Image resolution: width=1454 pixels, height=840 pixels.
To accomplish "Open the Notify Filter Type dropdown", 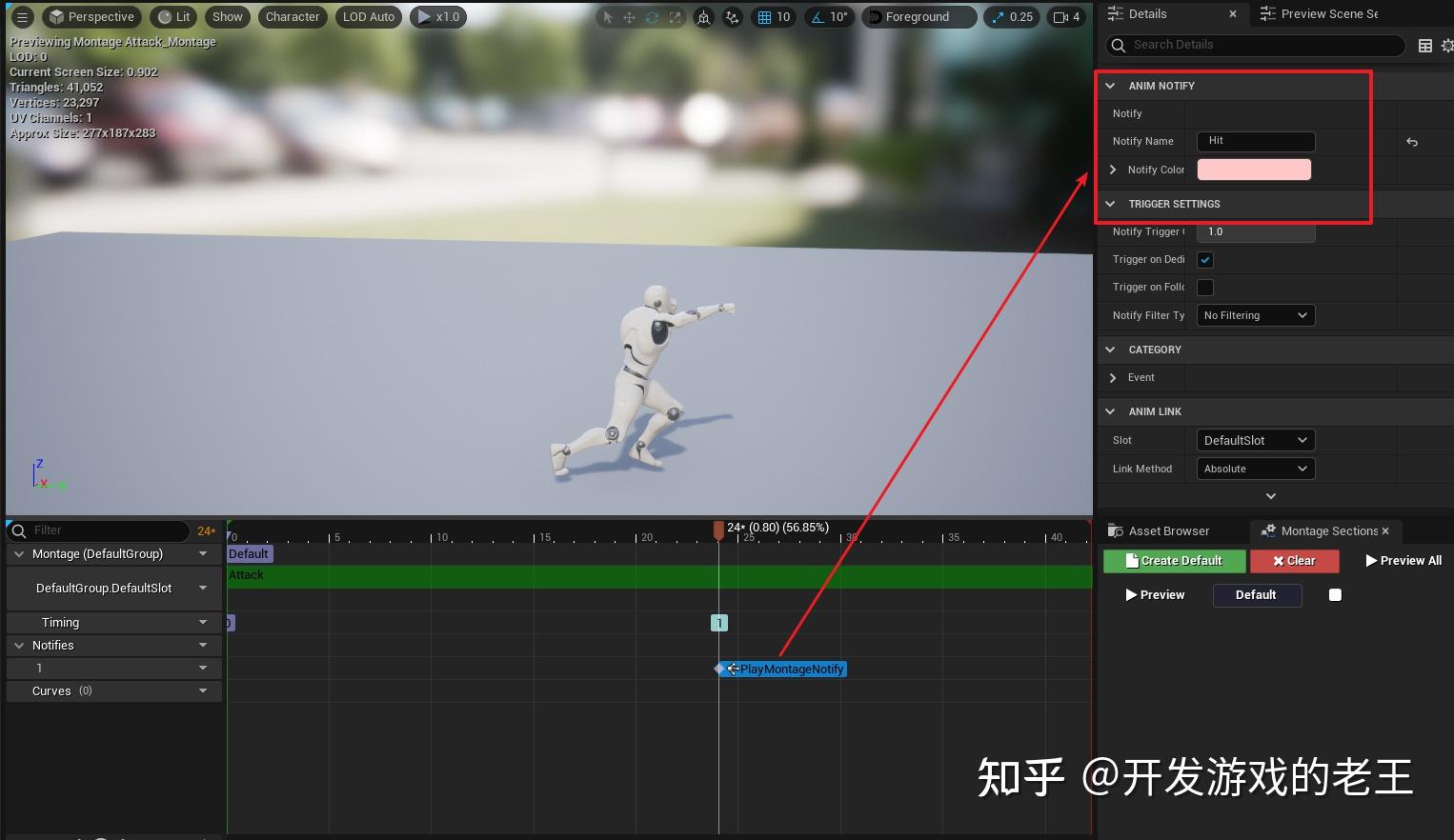I will click(x=1255, y=315).
